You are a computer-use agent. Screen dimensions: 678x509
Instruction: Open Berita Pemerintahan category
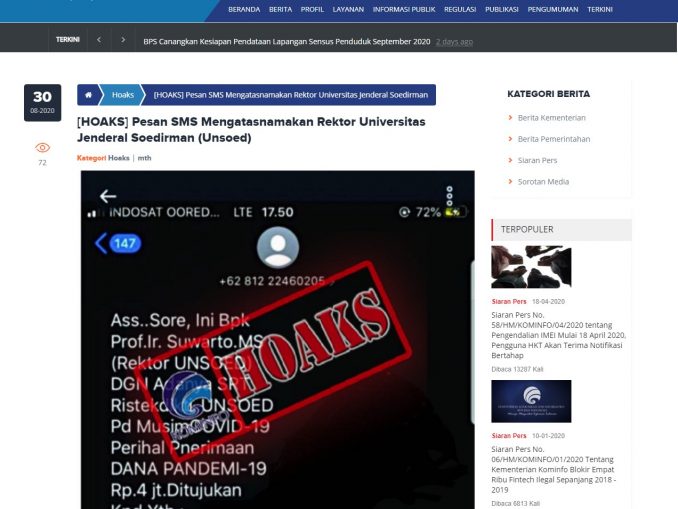tap(554, 139)
